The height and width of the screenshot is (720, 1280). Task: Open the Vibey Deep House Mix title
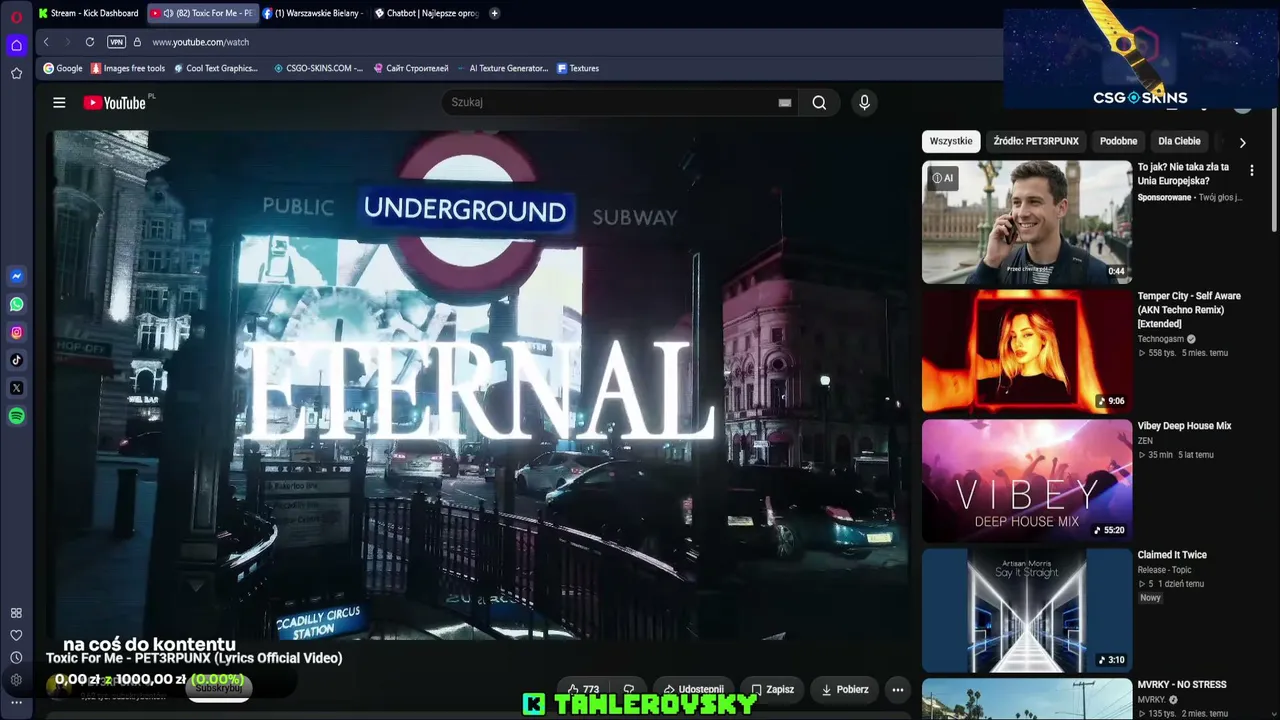pyautogui.click(x=1185, y=426)
